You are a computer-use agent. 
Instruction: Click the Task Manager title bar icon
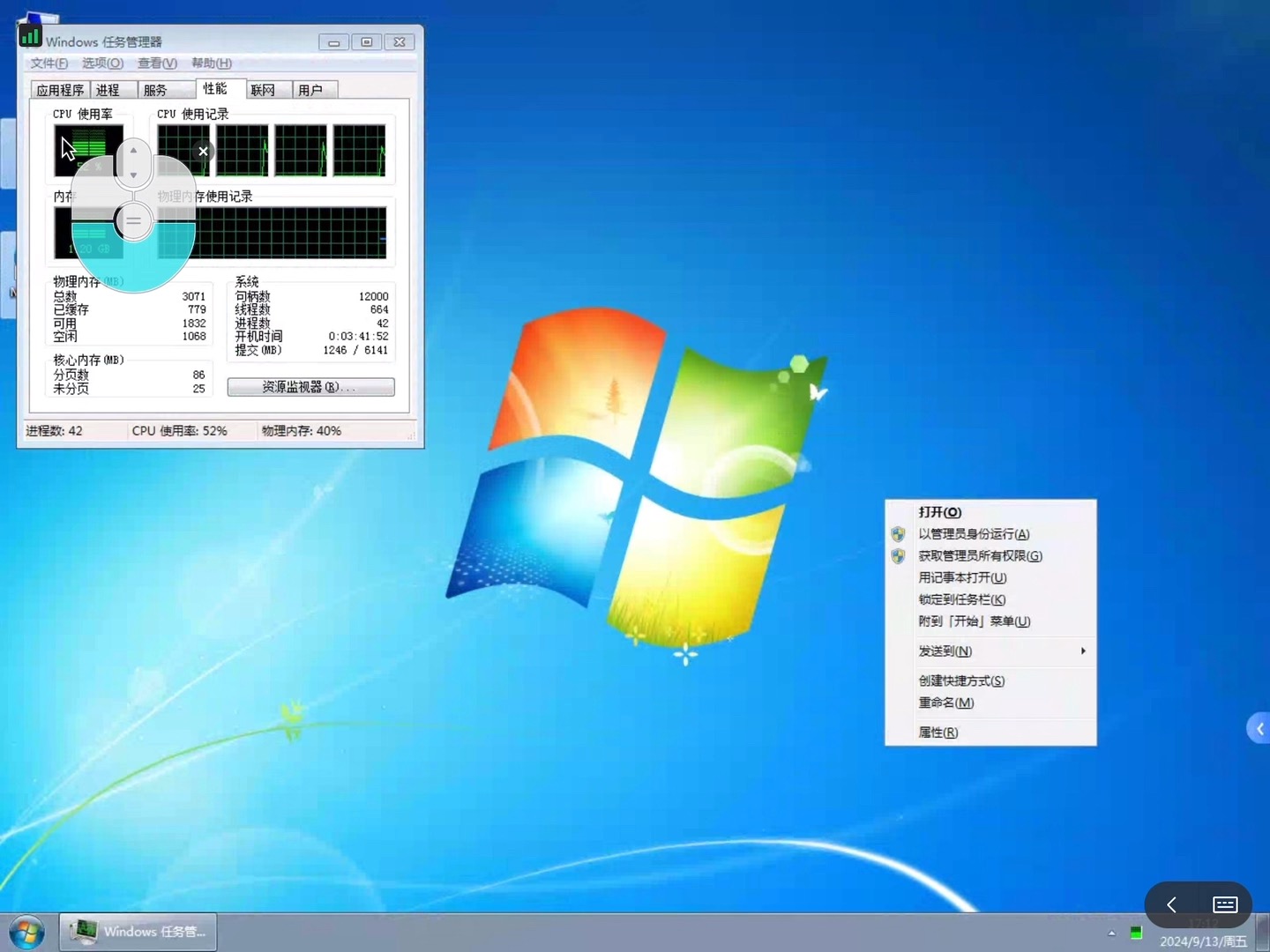[30, 35]
